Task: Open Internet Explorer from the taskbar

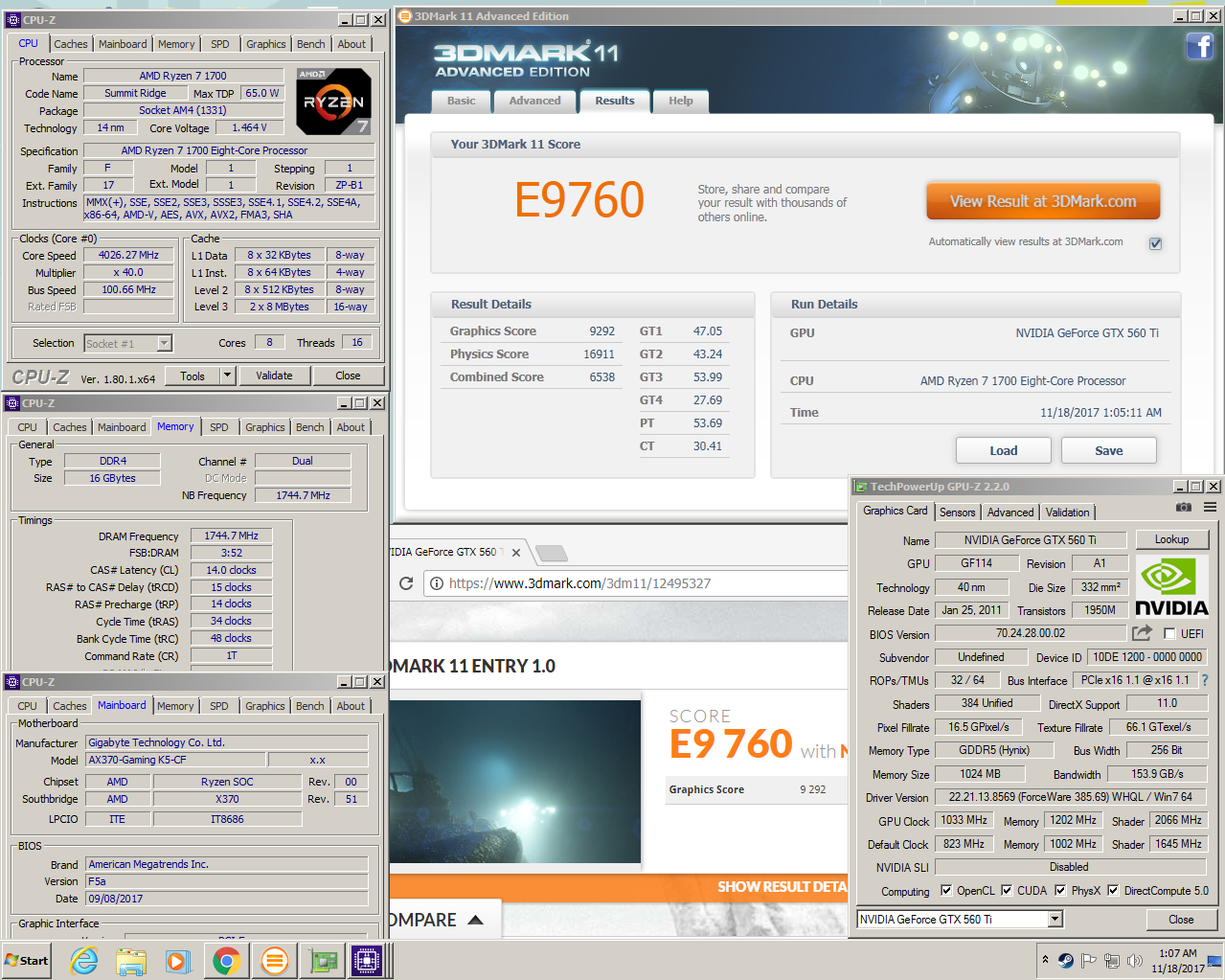Action: [x=84, y=960]
